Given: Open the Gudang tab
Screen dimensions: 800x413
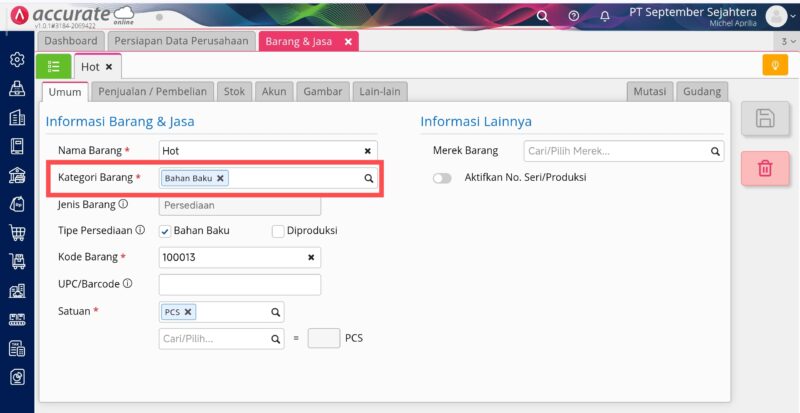Looking at the screenshot, I should (702, 92).
